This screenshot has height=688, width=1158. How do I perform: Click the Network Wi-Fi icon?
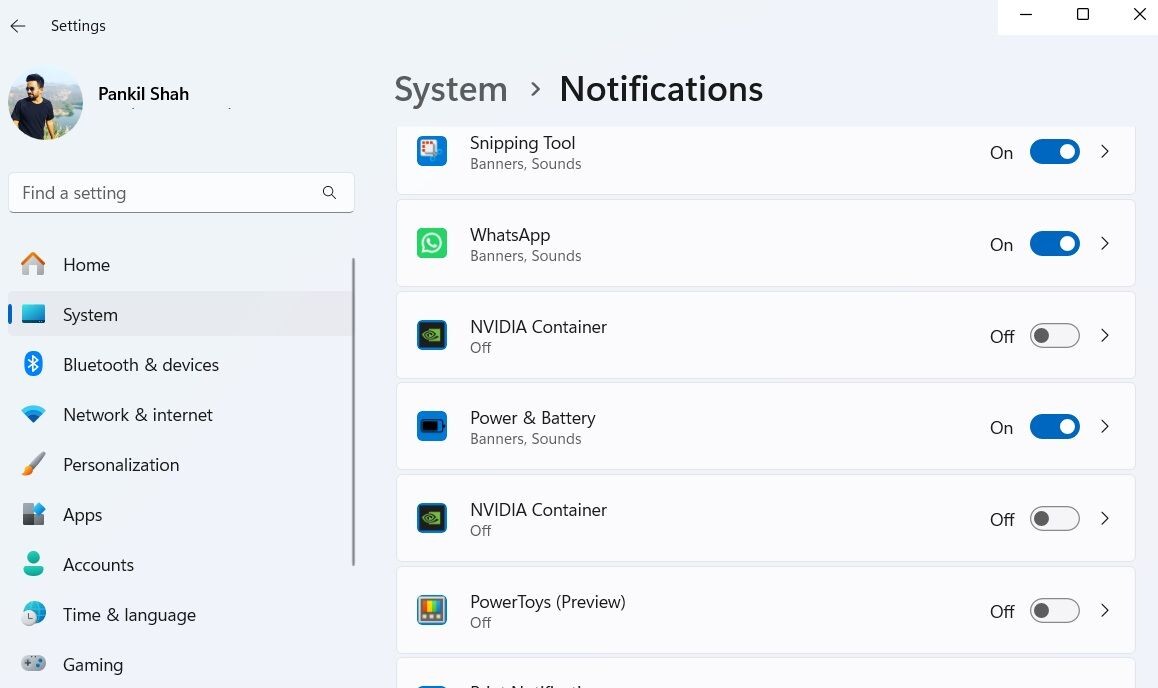[33, 414]
